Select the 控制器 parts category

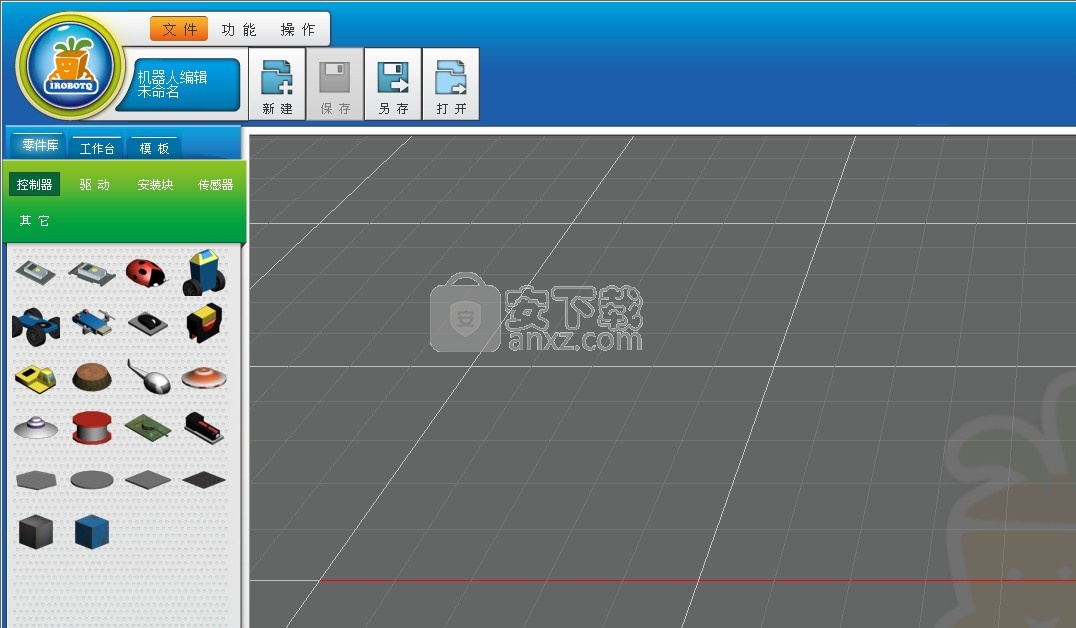[x=34, y=184]
